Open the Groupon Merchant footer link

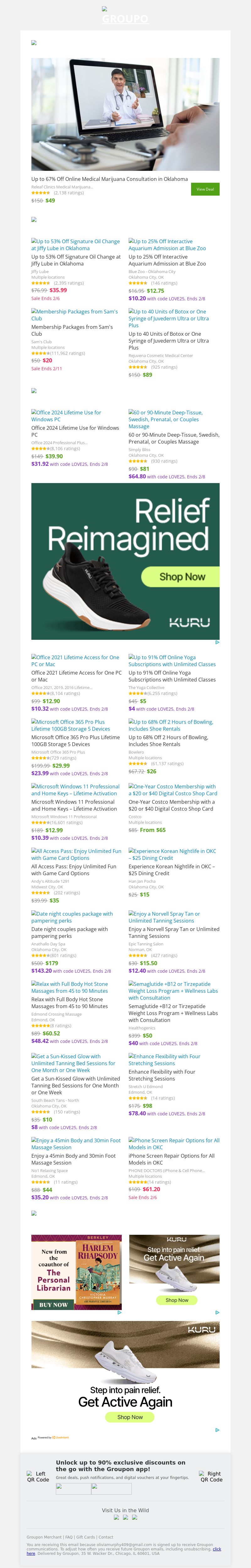44,1537
